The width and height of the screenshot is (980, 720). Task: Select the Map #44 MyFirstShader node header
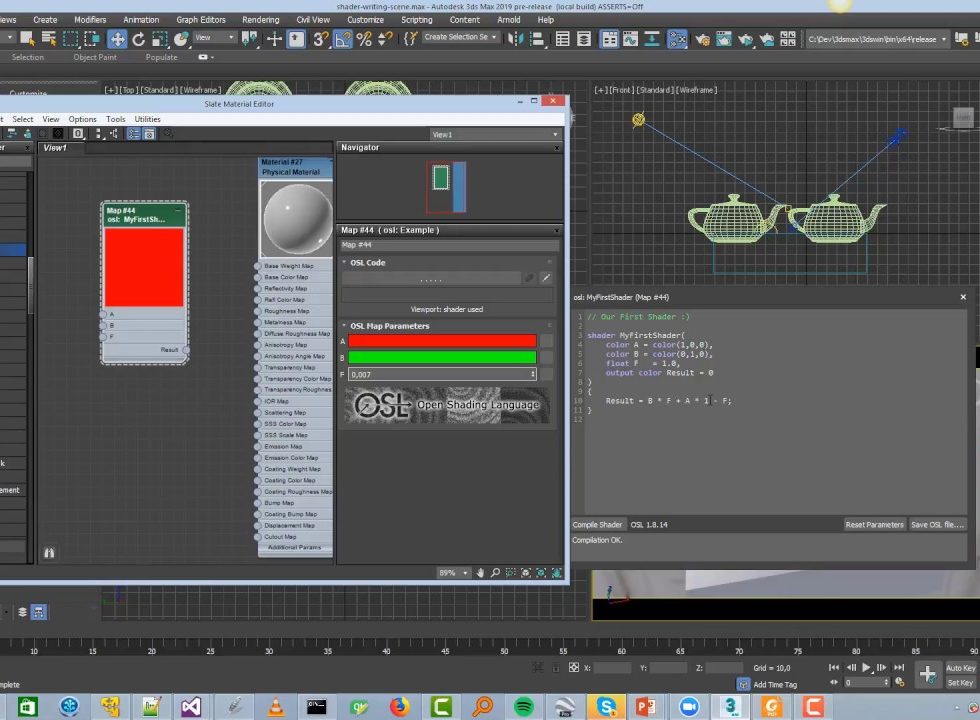pyautogui.click(x=144, y=215)
